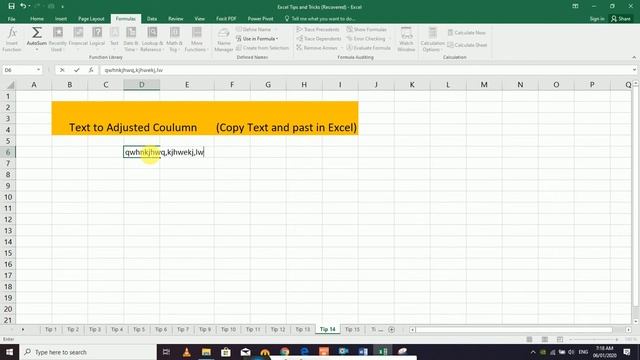Open the Tip 13 sheet tab
The width and height of the screenshot is (640, 360).
(303, 329)
